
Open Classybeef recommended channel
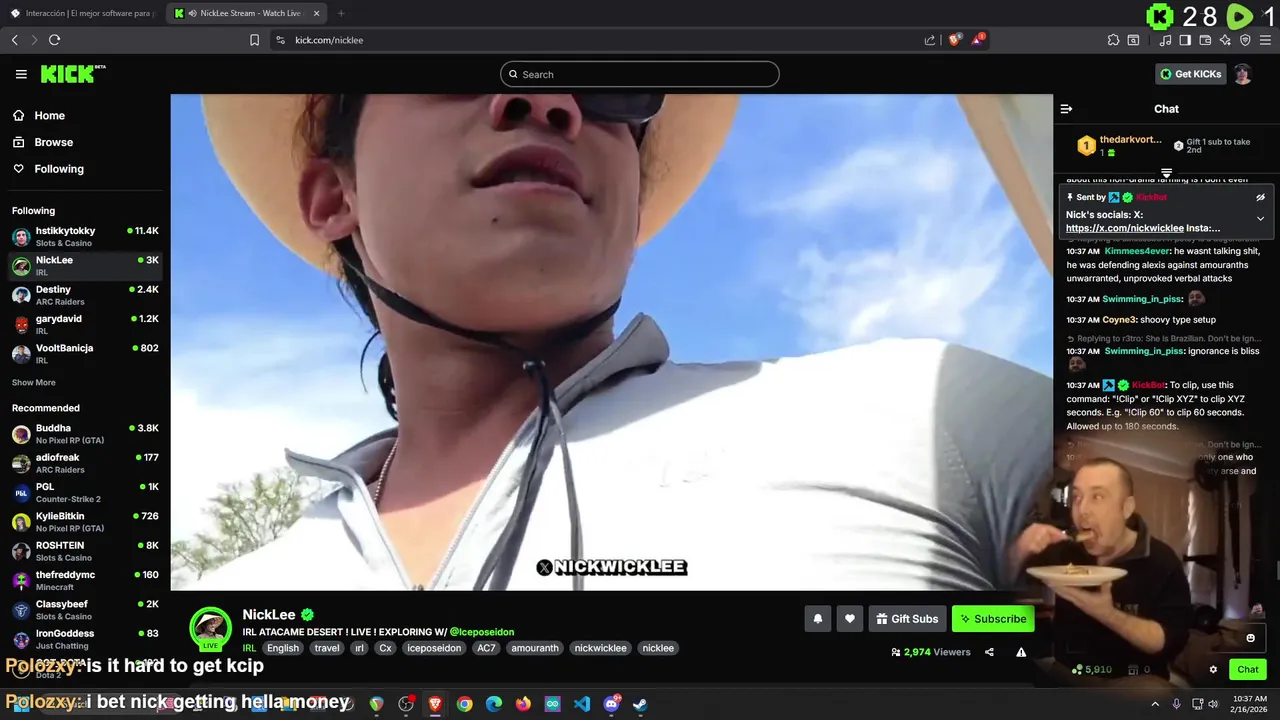coord(85,609)
